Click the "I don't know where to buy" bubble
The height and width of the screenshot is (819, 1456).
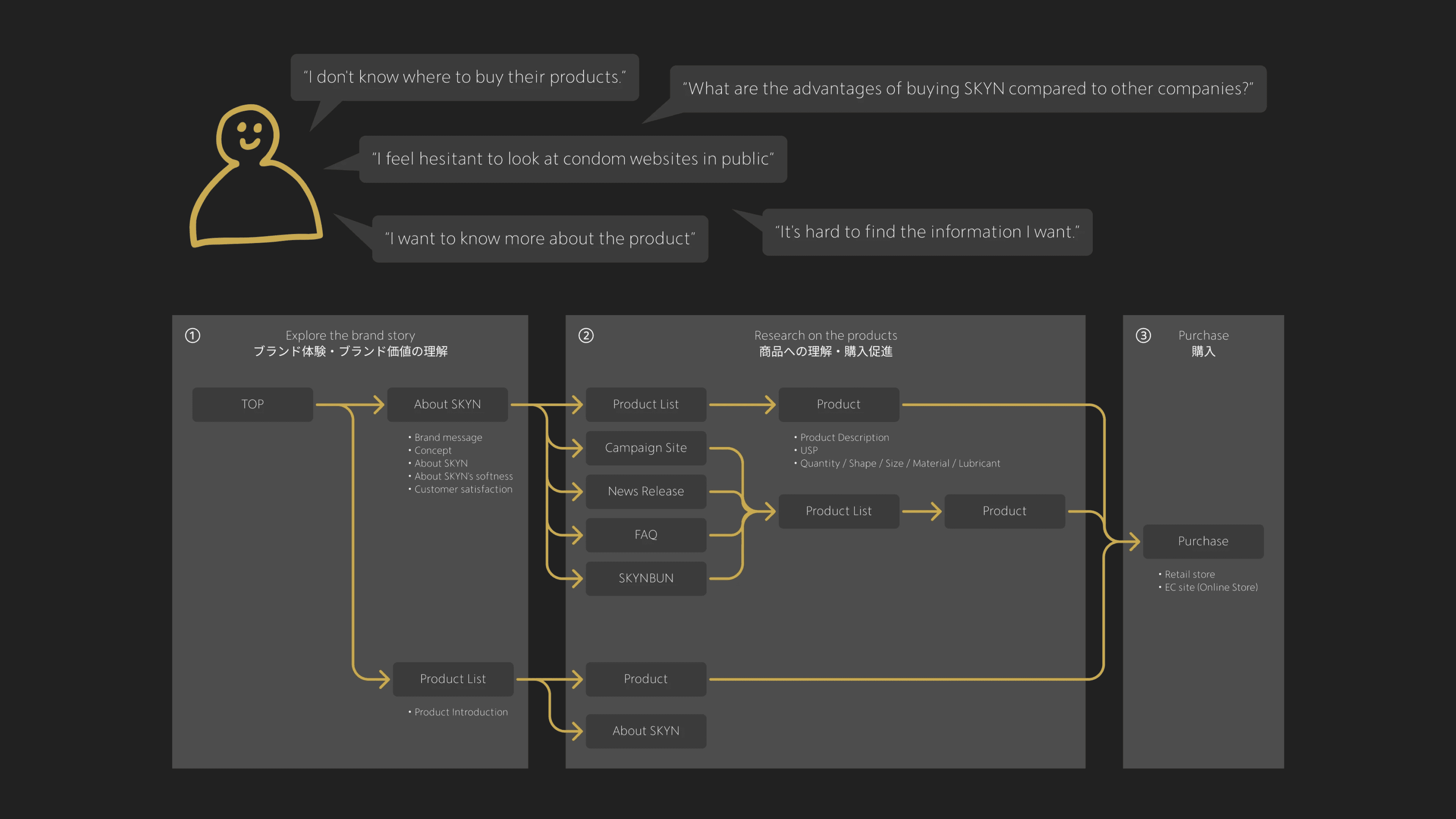click(464, 77)
